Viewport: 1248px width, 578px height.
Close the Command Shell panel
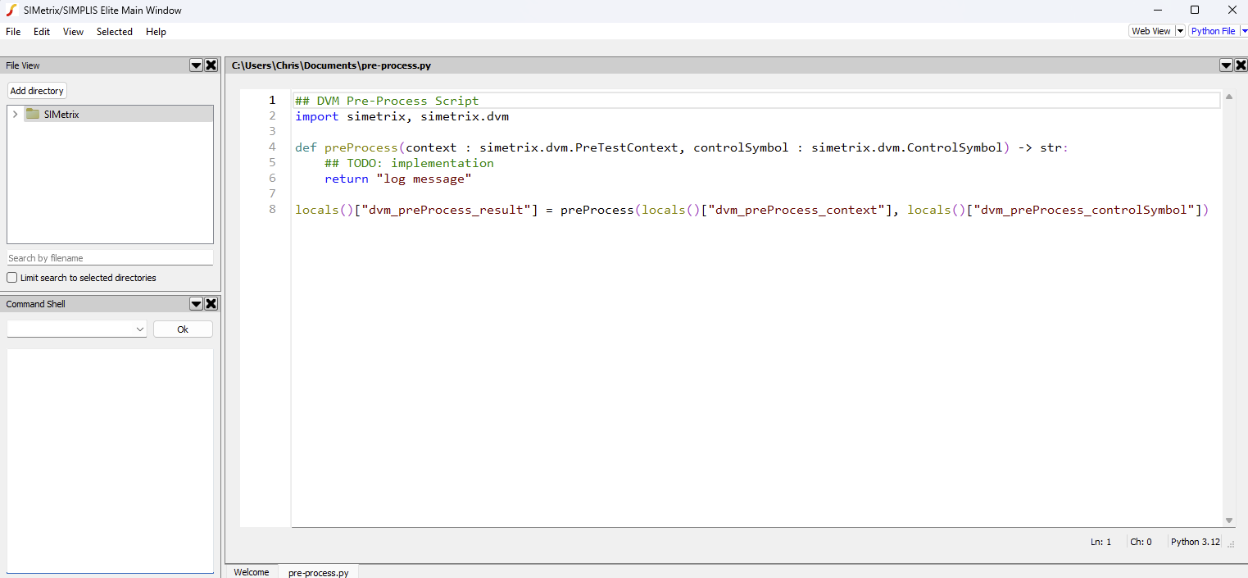point(210,303)
